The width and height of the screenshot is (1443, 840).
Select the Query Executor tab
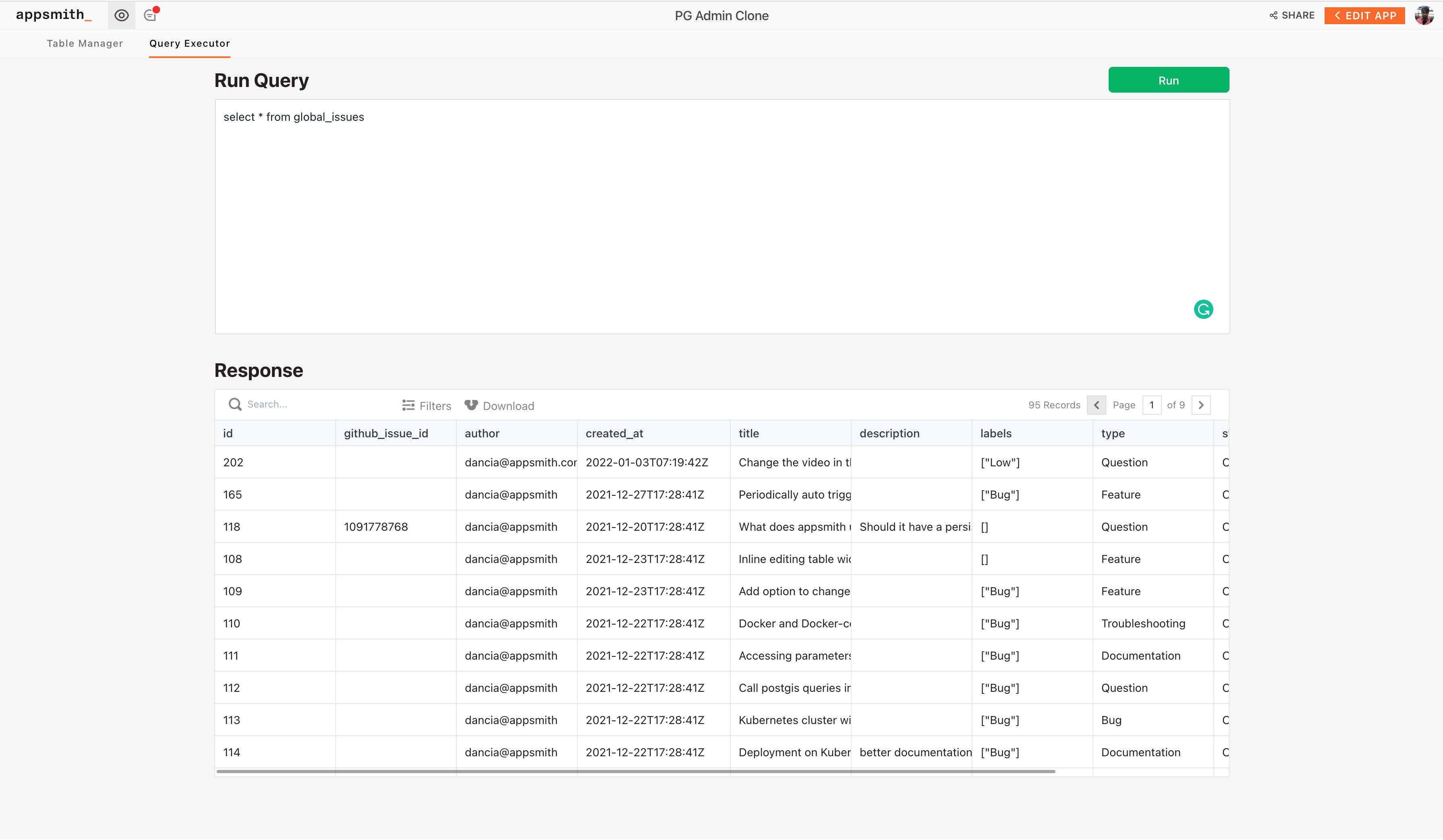[x=189, y=43]
